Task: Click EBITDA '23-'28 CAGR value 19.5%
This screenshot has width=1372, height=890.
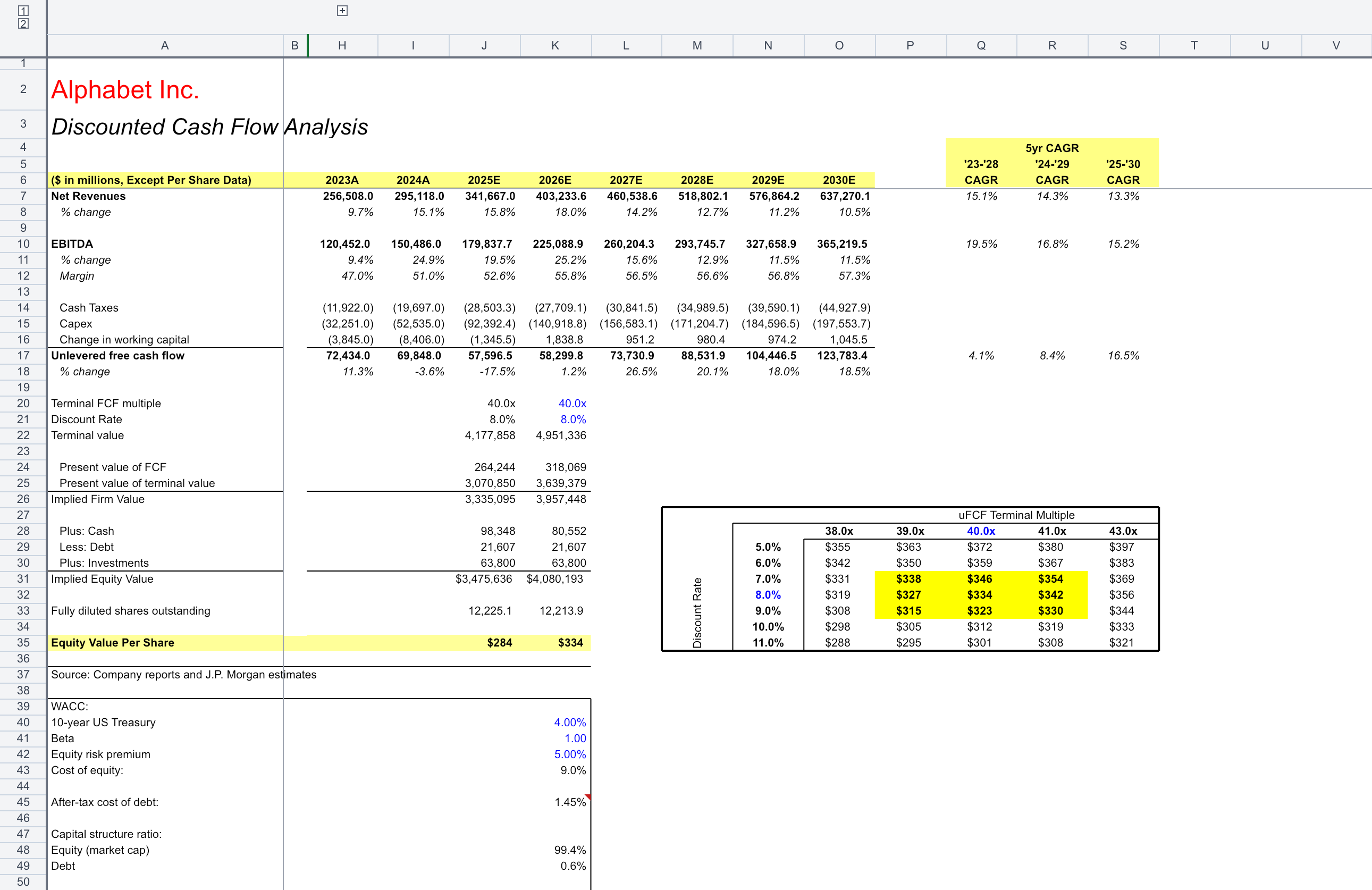Action: point(981,244)
